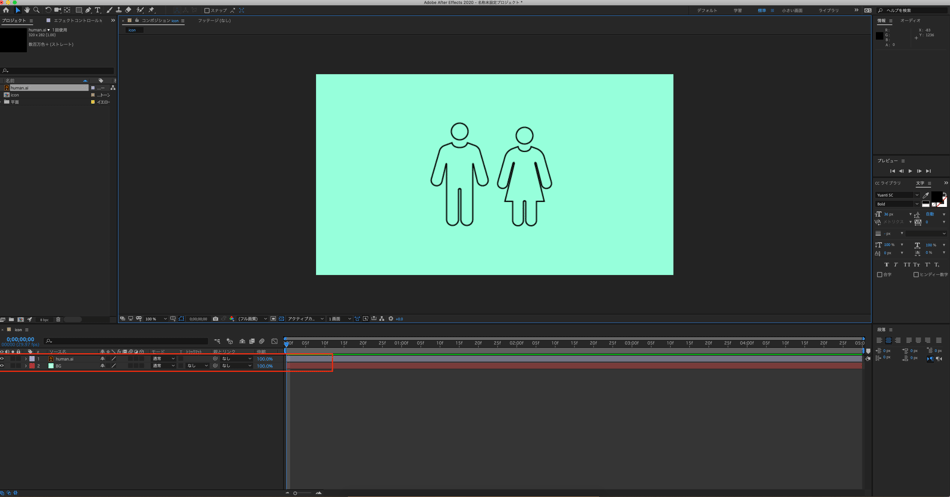Toggle visibility of the BG layer

[3, 366]
